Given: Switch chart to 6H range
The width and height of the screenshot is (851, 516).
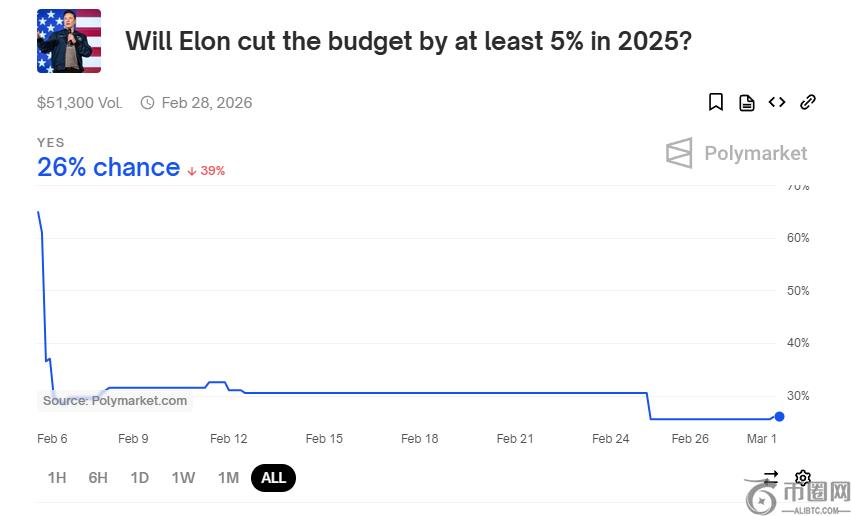Looking at the screenshot, I should coord(98,478).
